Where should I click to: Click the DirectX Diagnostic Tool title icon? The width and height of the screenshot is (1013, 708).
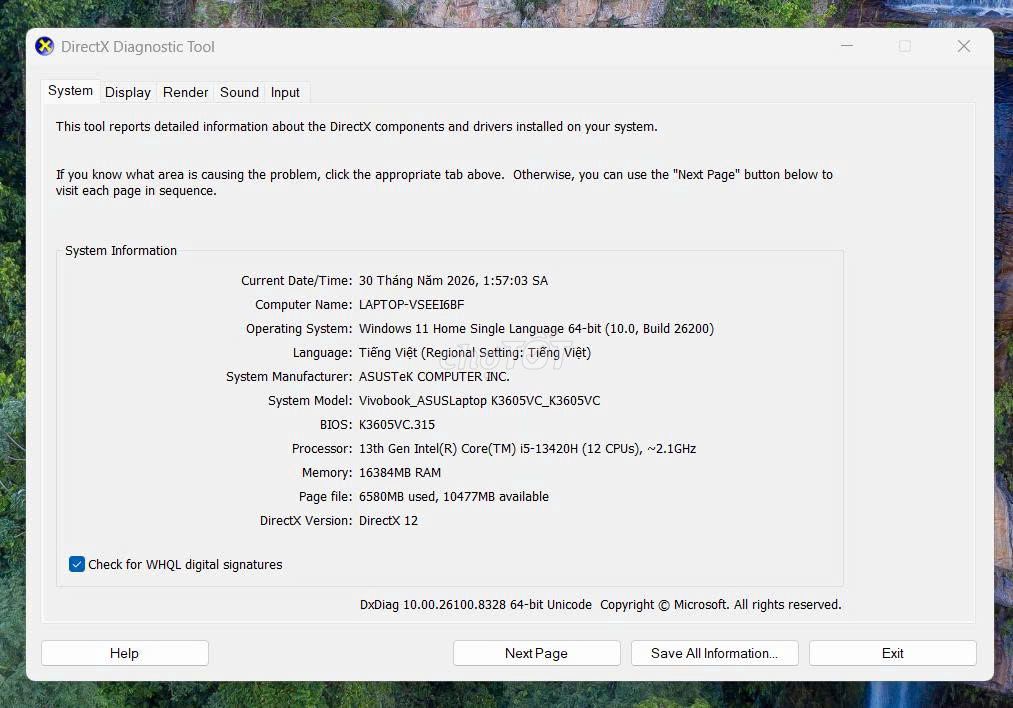45,47
